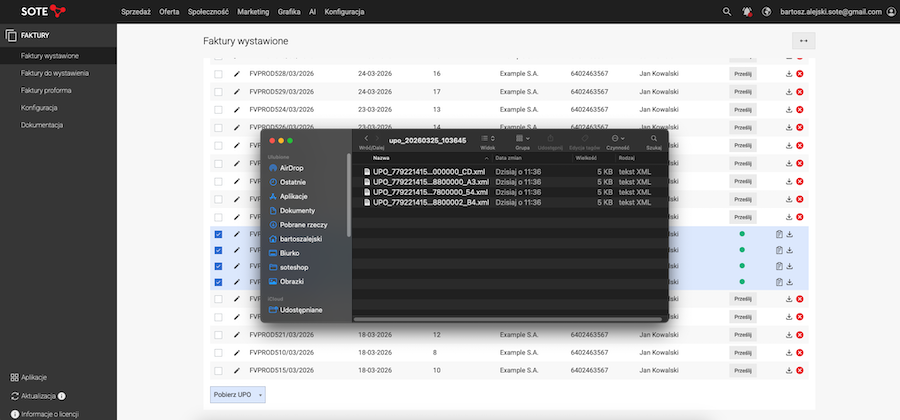Tick the checkbox for invoice FVPROD515/03/2026
Viewport: 900px width, 420px height.
218,371
